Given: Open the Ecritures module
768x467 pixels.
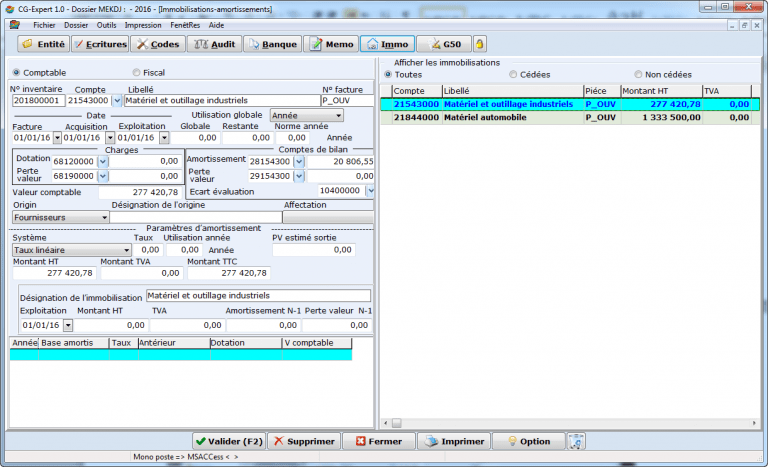Looking at the screenshot, I should tap(100, 44).
